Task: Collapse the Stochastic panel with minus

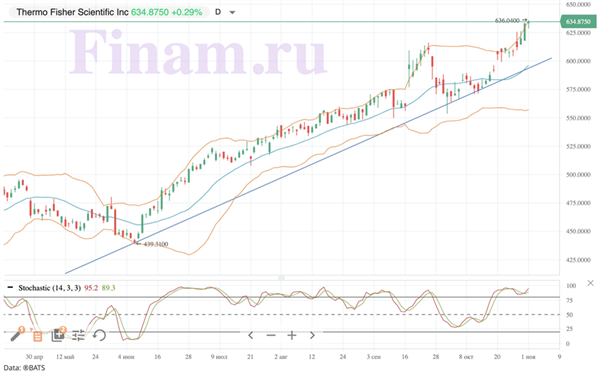Action: coord(10,287)
